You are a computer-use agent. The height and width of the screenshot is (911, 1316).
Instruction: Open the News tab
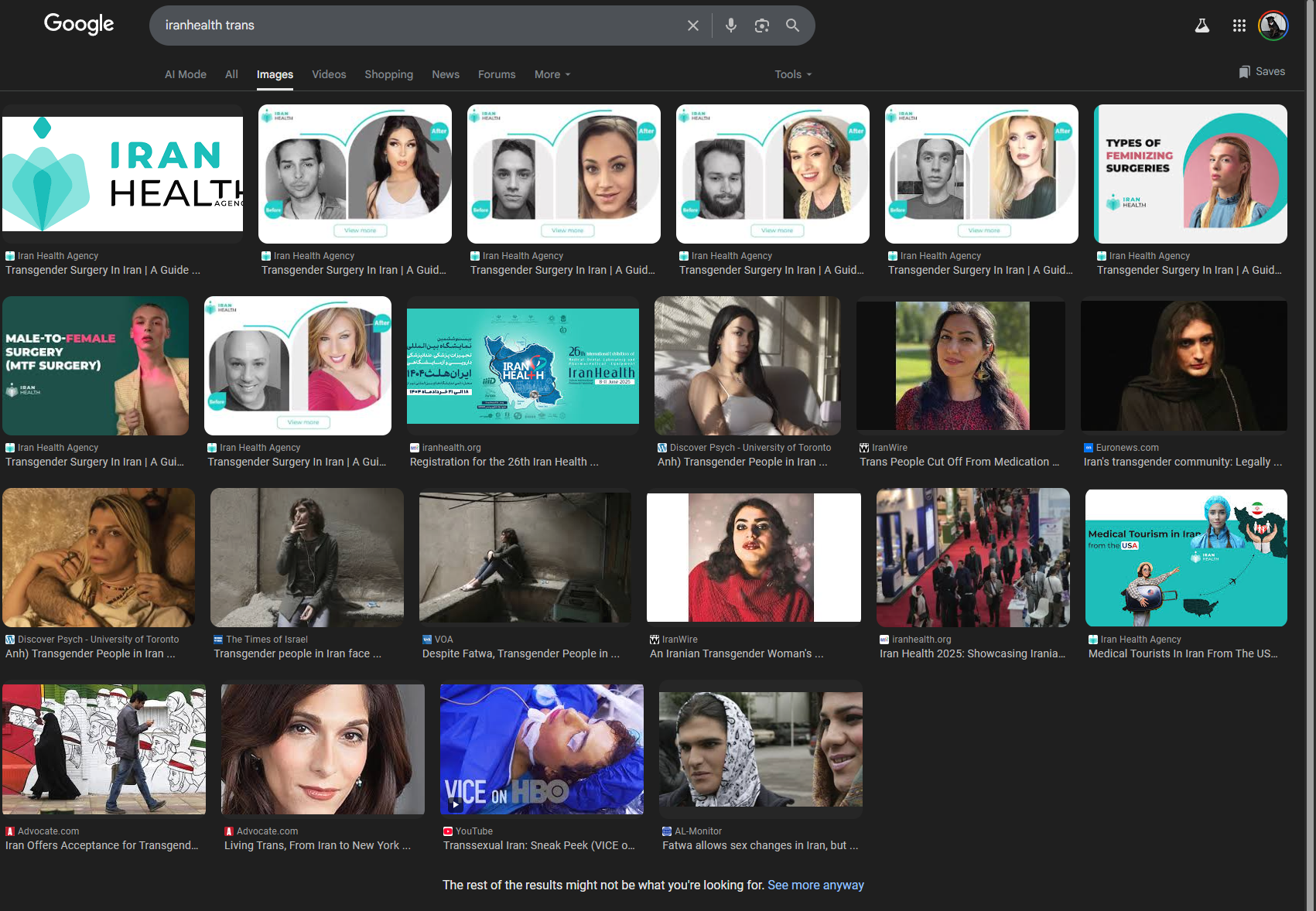pos(446,74)
